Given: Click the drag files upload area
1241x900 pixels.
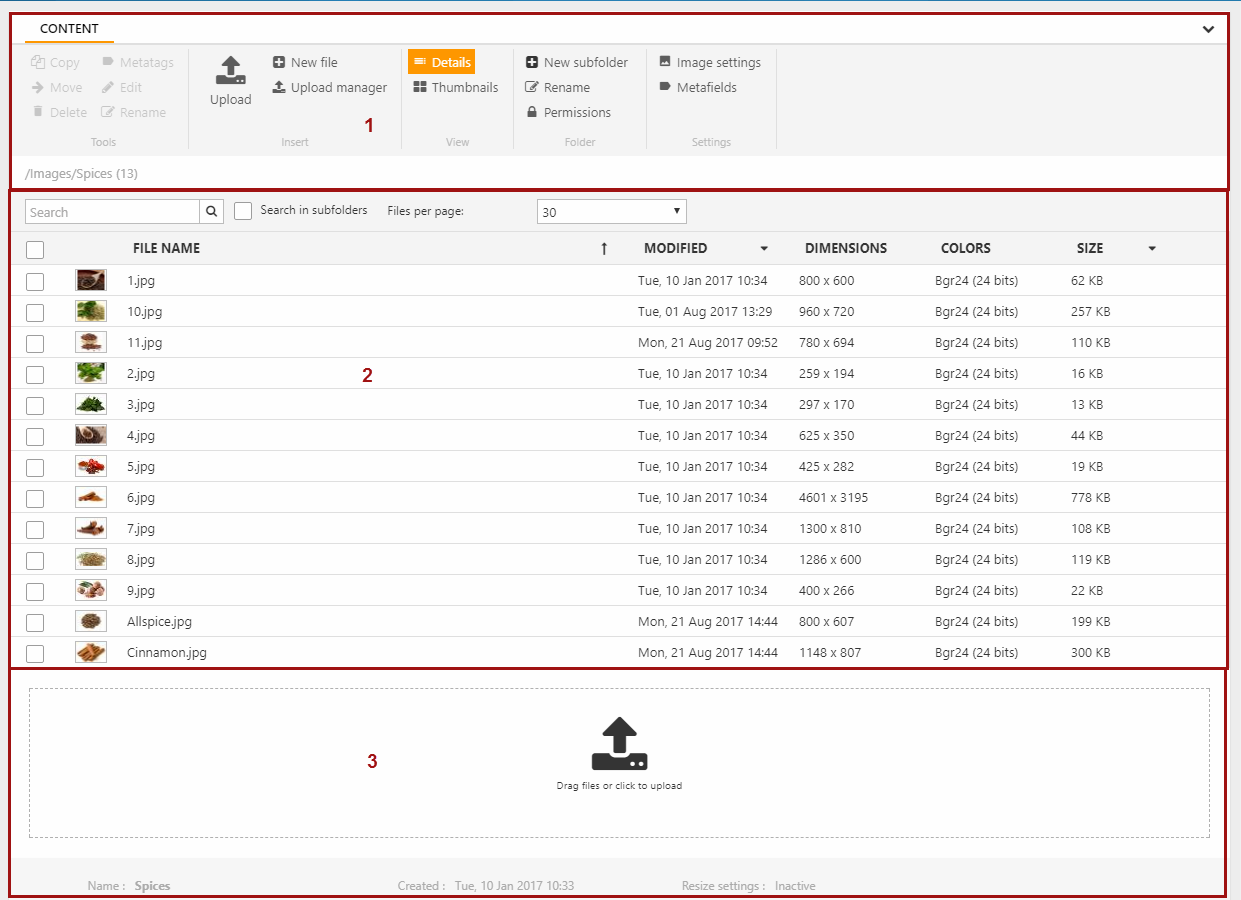Looking at the screenshot, I should tap(619, 762).
